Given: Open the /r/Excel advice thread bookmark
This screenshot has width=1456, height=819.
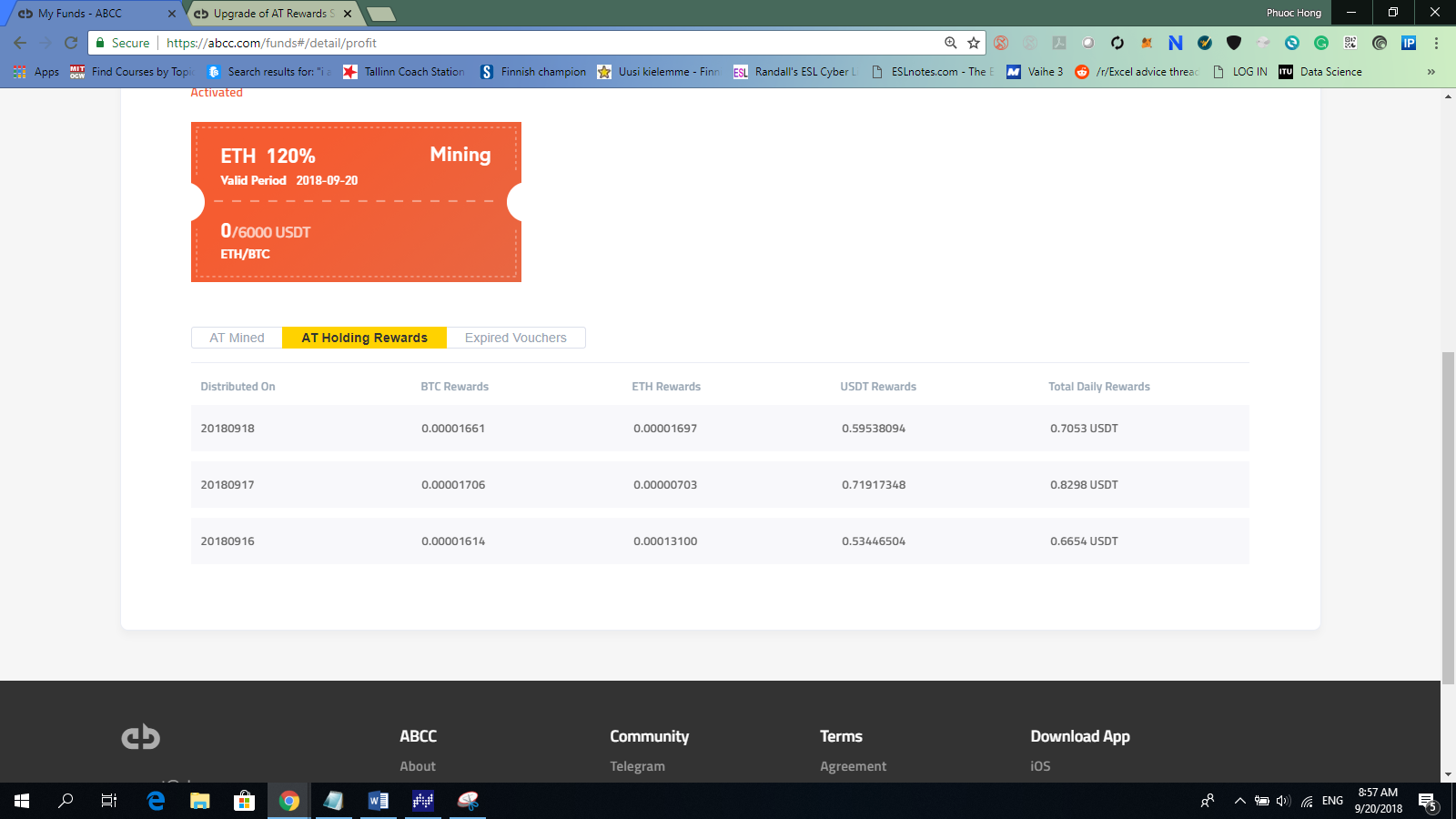Looking at the screenshot, I should tap(1137, 72).
